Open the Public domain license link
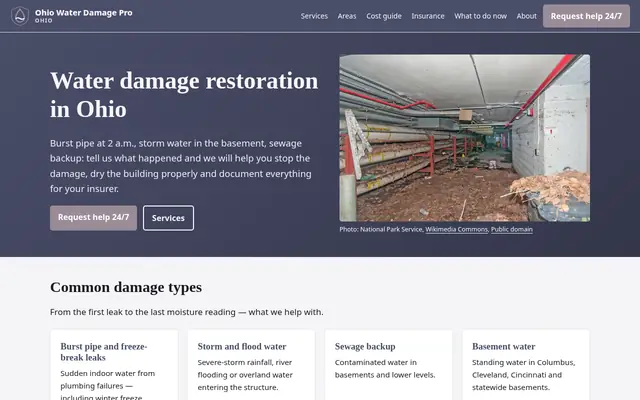Image resolution: width=640 pixels, height=400 pixels. tap(511, 229)
